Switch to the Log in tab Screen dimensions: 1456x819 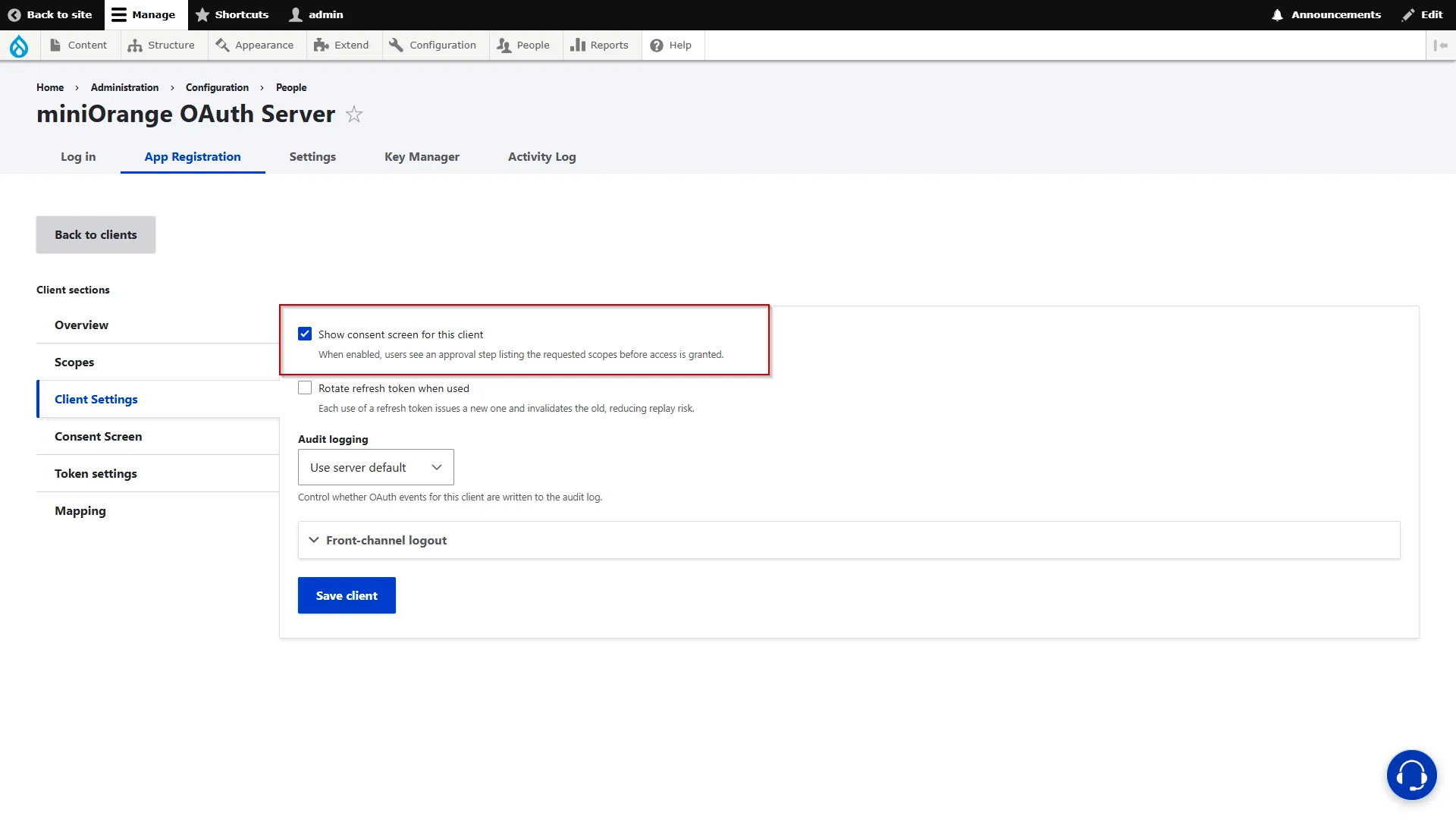[x=78, y=156]
